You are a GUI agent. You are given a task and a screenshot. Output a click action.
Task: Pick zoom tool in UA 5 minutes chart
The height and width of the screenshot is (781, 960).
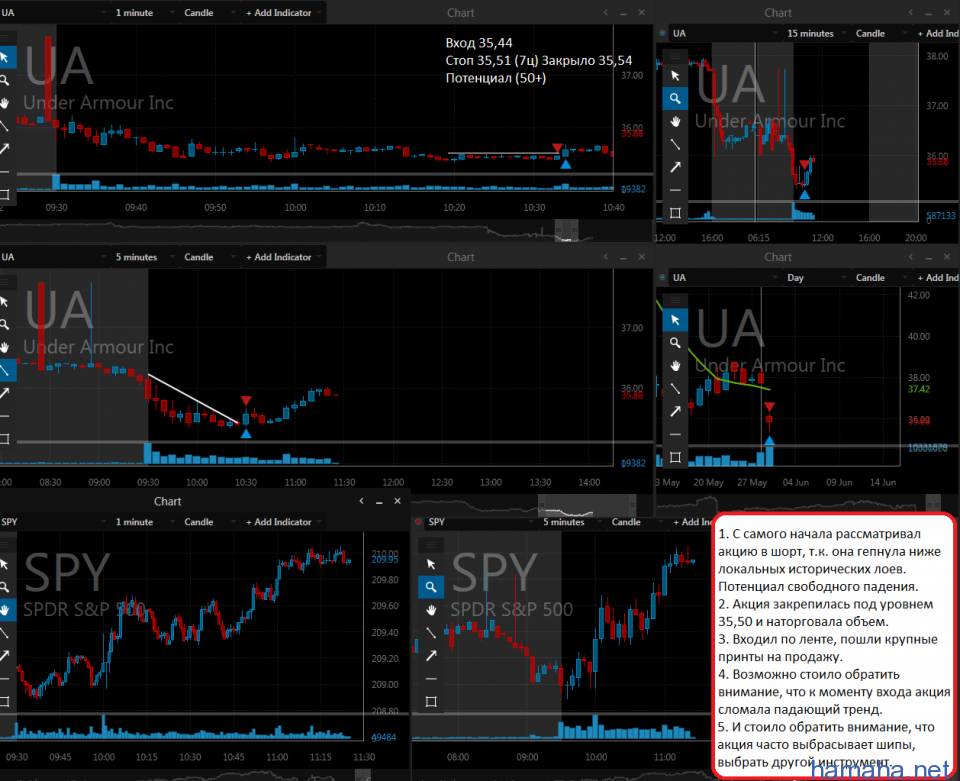coord(4,324)
